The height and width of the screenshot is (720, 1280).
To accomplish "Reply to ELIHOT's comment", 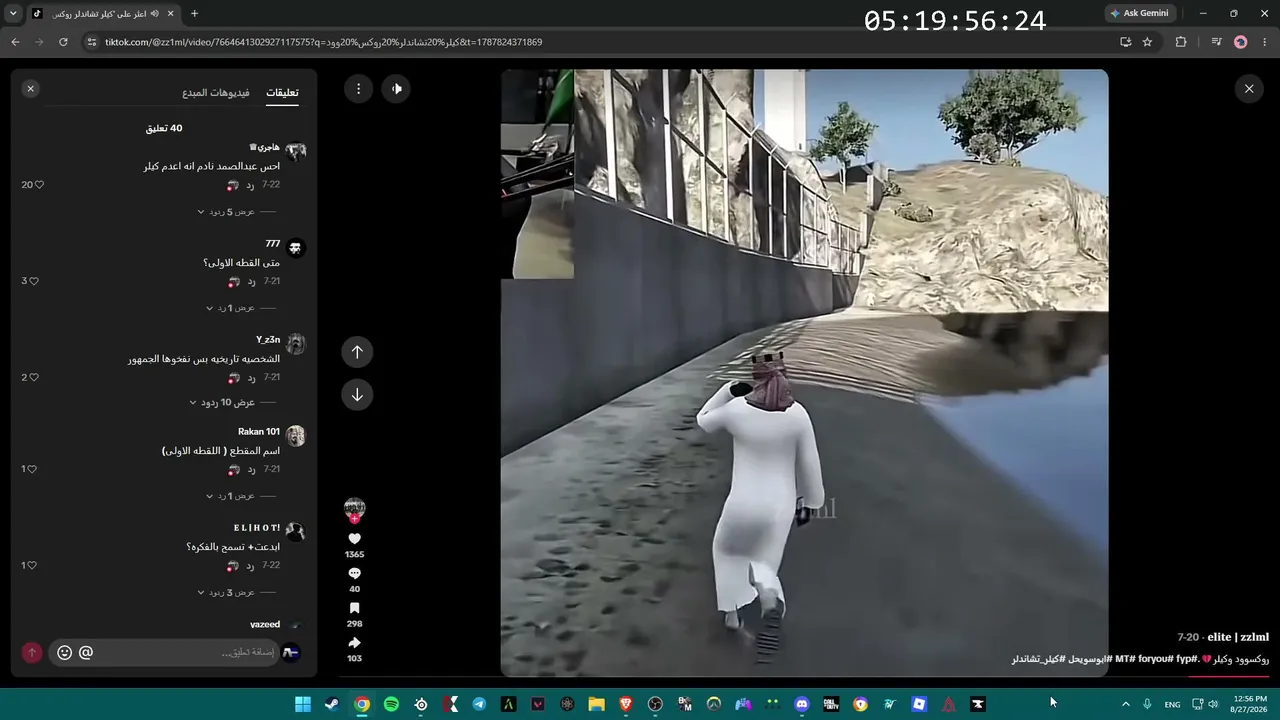I will click(x=251, y=565).
